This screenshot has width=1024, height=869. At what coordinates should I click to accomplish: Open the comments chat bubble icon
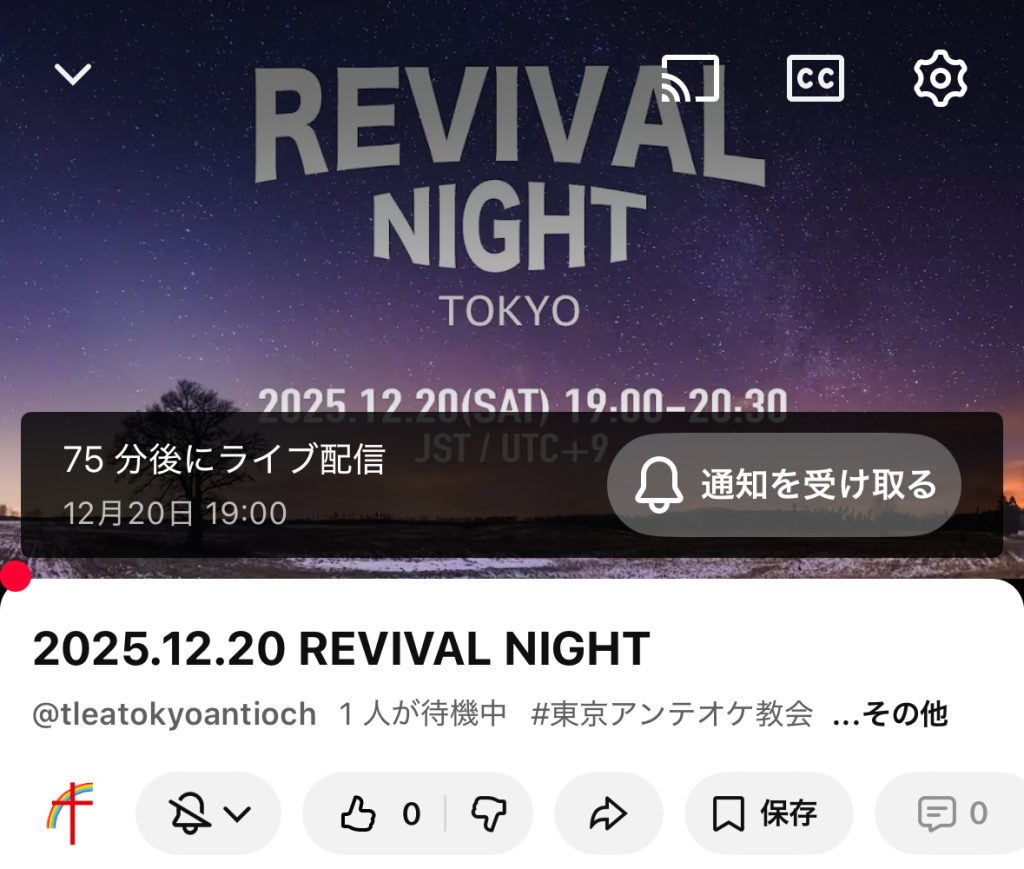click(936, 814)
